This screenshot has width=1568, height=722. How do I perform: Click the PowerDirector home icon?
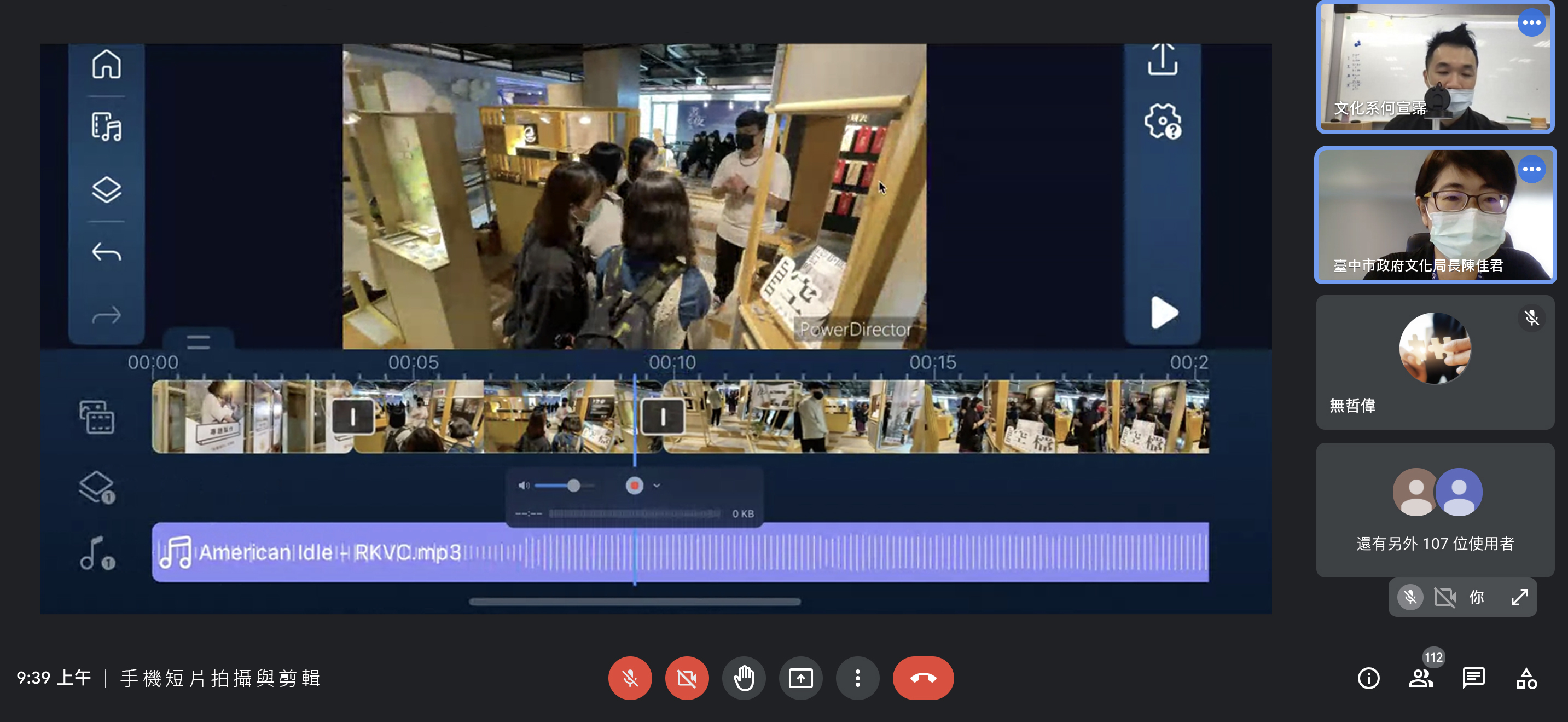[x=107, y=64]
